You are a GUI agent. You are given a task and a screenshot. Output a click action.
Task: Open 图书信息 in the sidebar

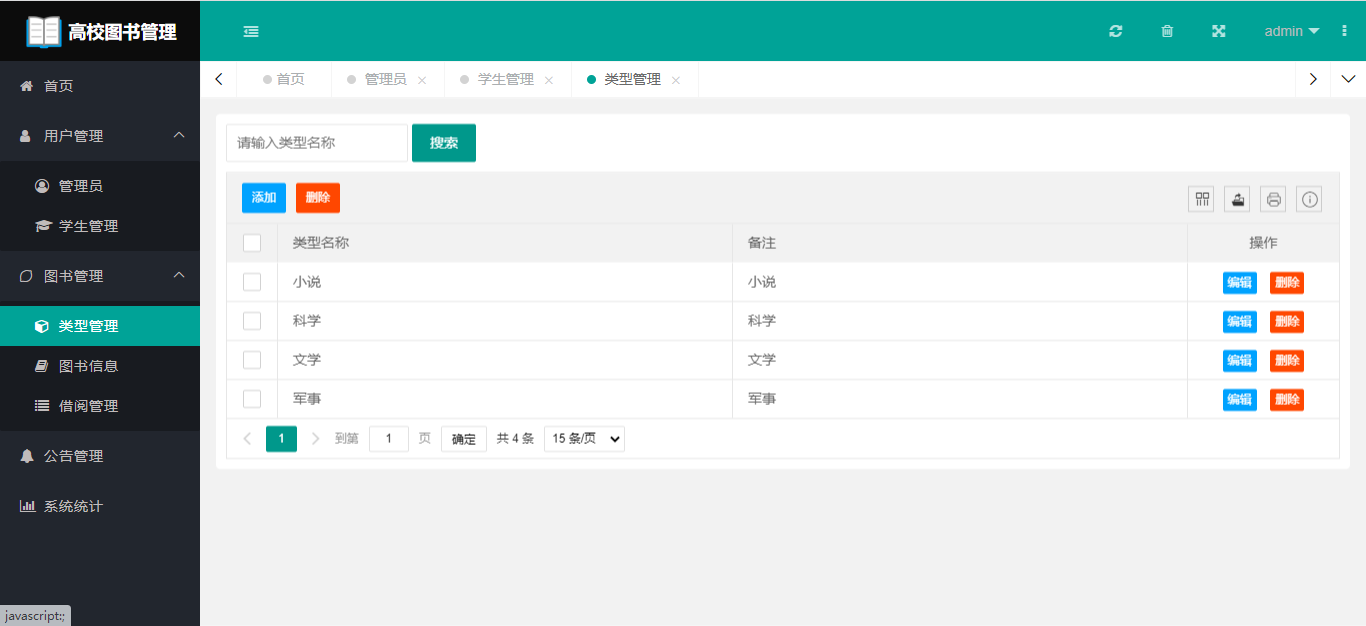pyautogui.click(x=100, y=366)
